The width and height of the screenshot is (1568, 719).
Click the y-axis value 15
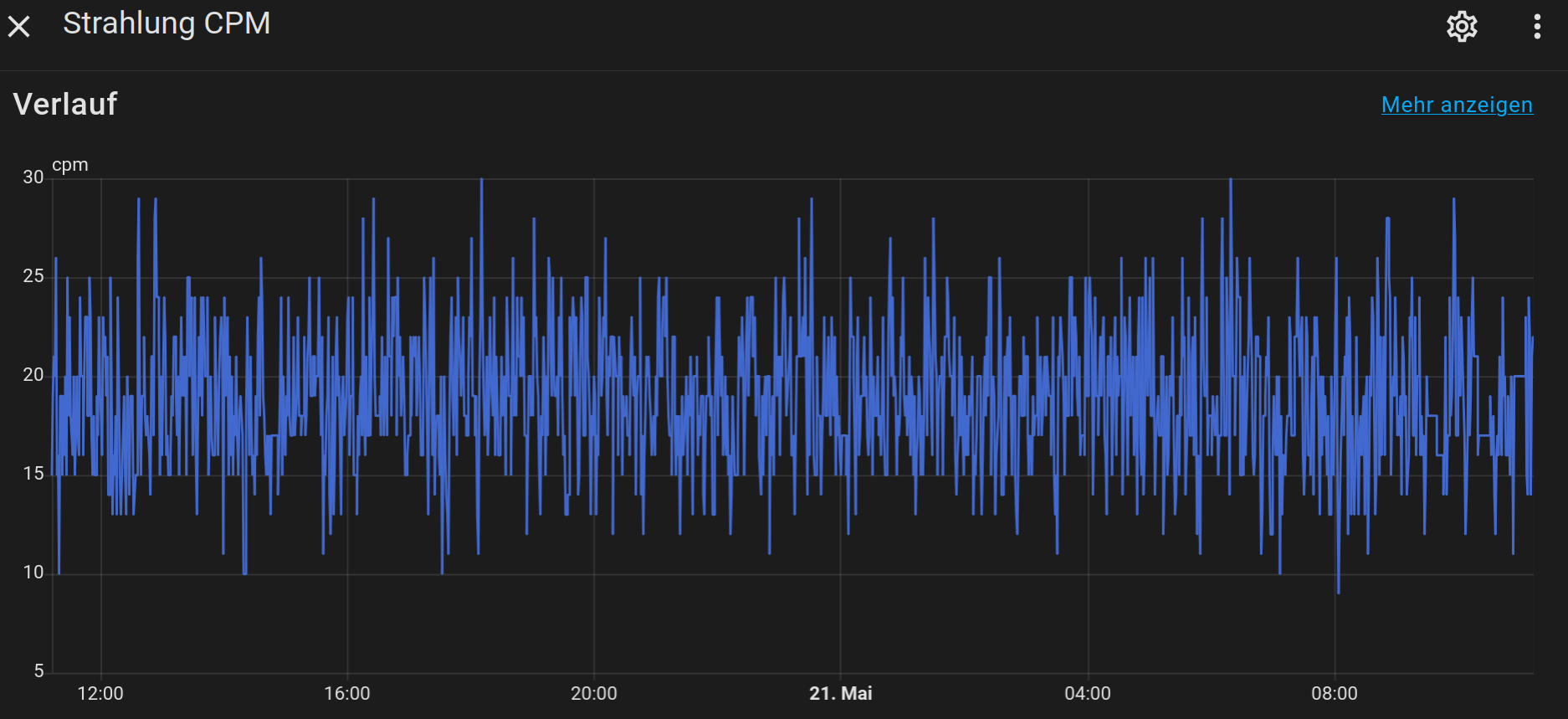click(33, 474)
